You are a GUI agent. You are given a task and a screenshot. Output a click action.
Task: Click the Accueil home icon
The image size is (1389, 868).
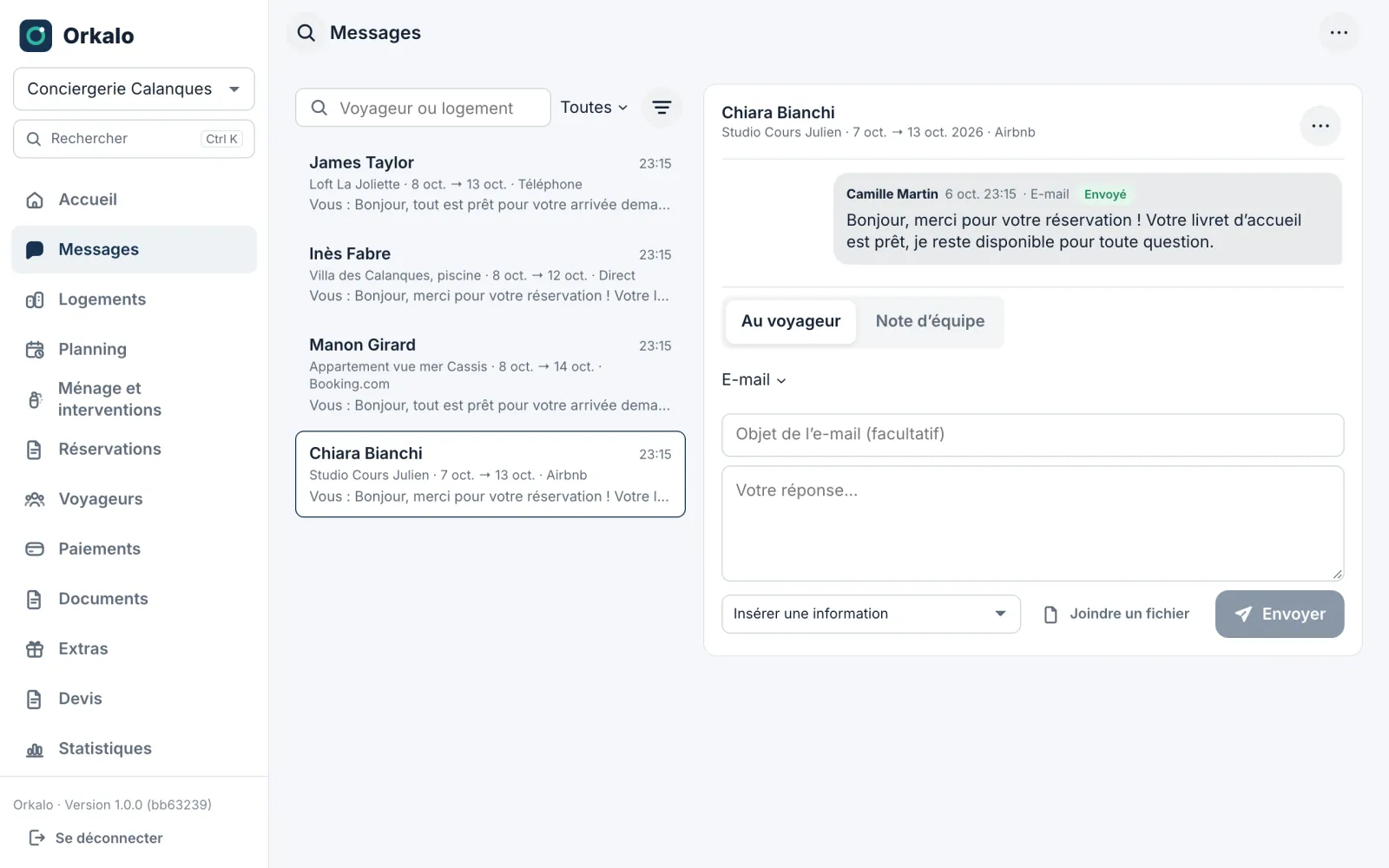(x=35, y=200)
